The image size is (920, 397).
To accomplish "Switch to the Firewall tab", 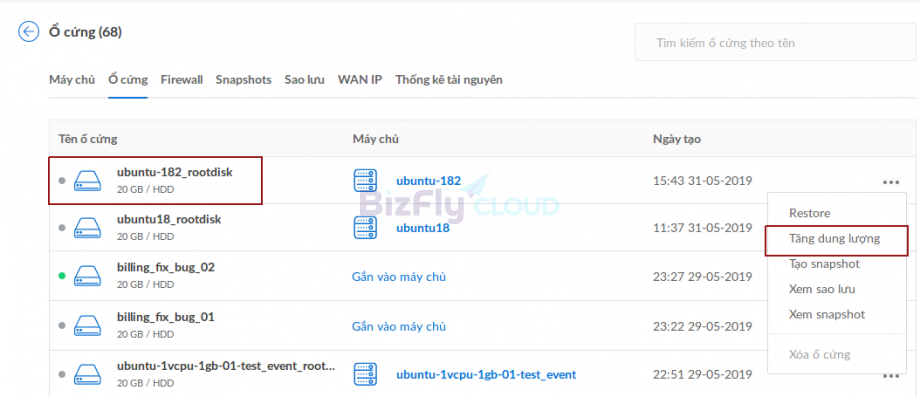I will [x=182, y=80].
